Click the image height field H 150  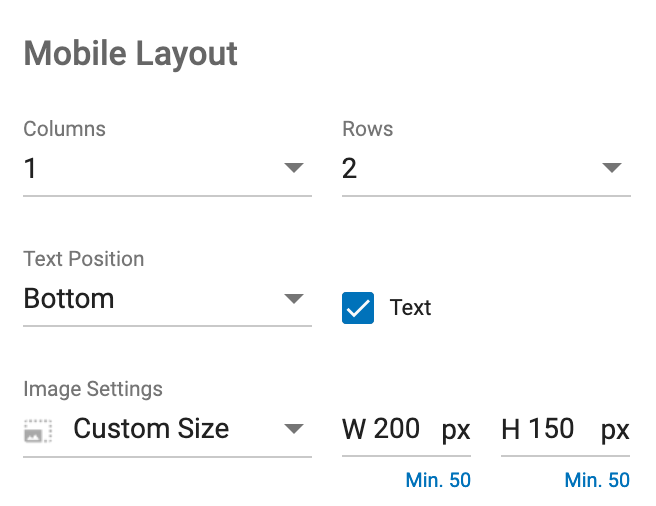click(565, 429)
